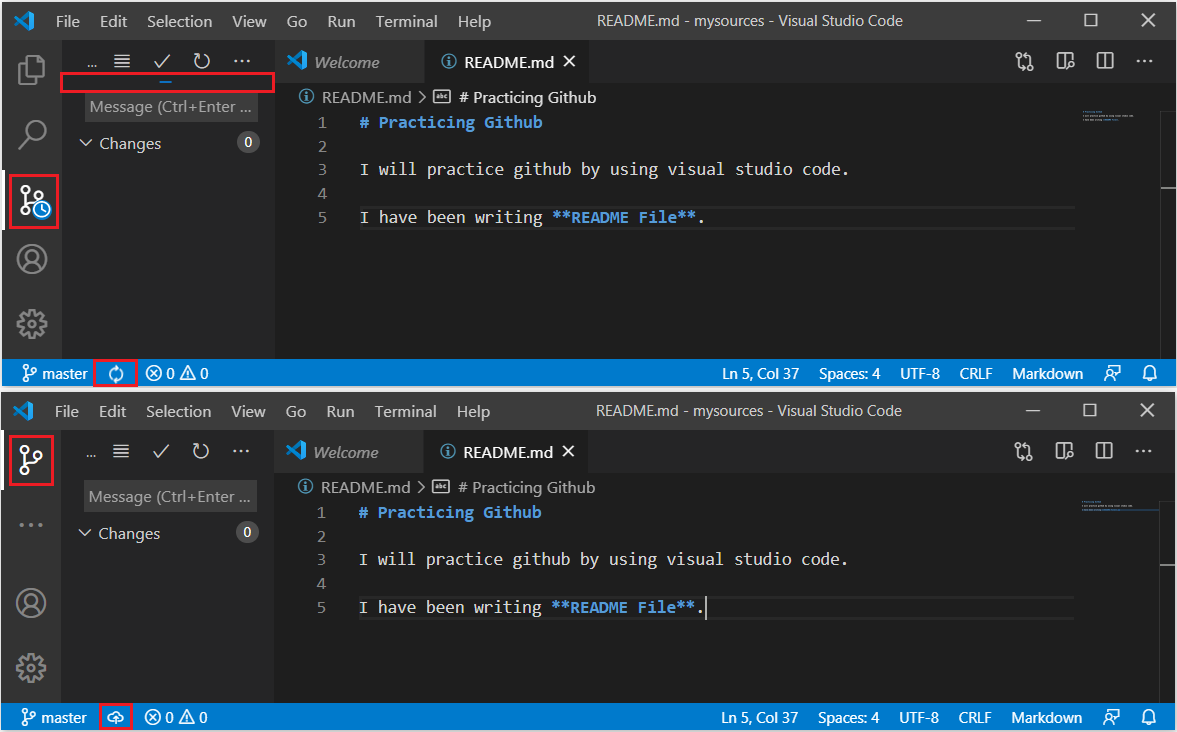Open notifications bell in bottom status bar

[1148, 718]
